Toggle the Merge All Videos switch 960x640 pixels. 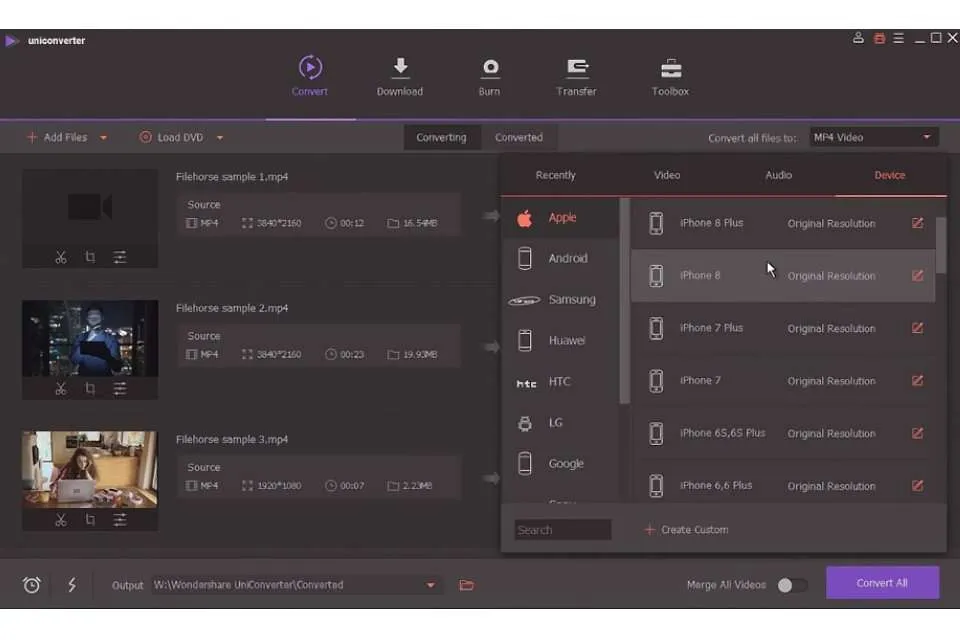[792, 585]
